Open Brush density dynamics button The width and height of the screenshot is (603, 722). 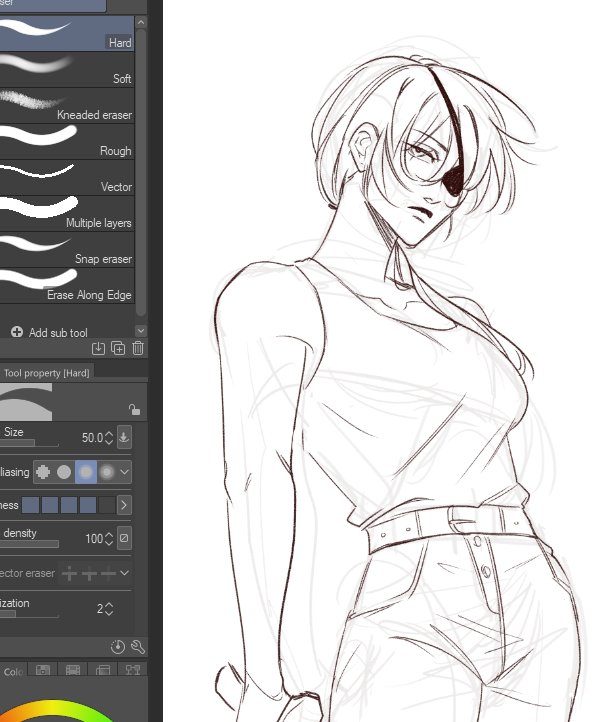(124, 538)
